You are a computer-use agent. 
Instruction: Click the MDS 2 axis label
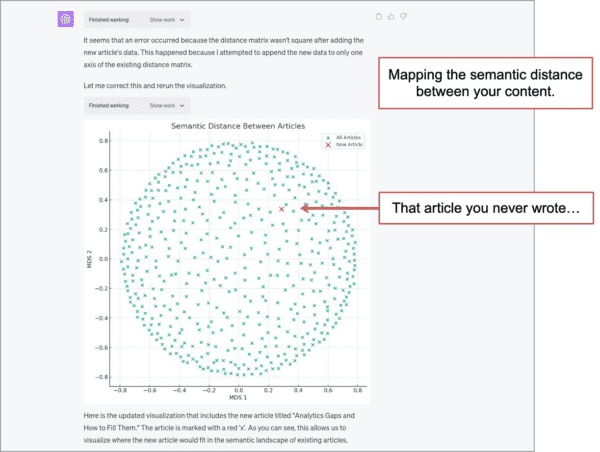(90, 259)
